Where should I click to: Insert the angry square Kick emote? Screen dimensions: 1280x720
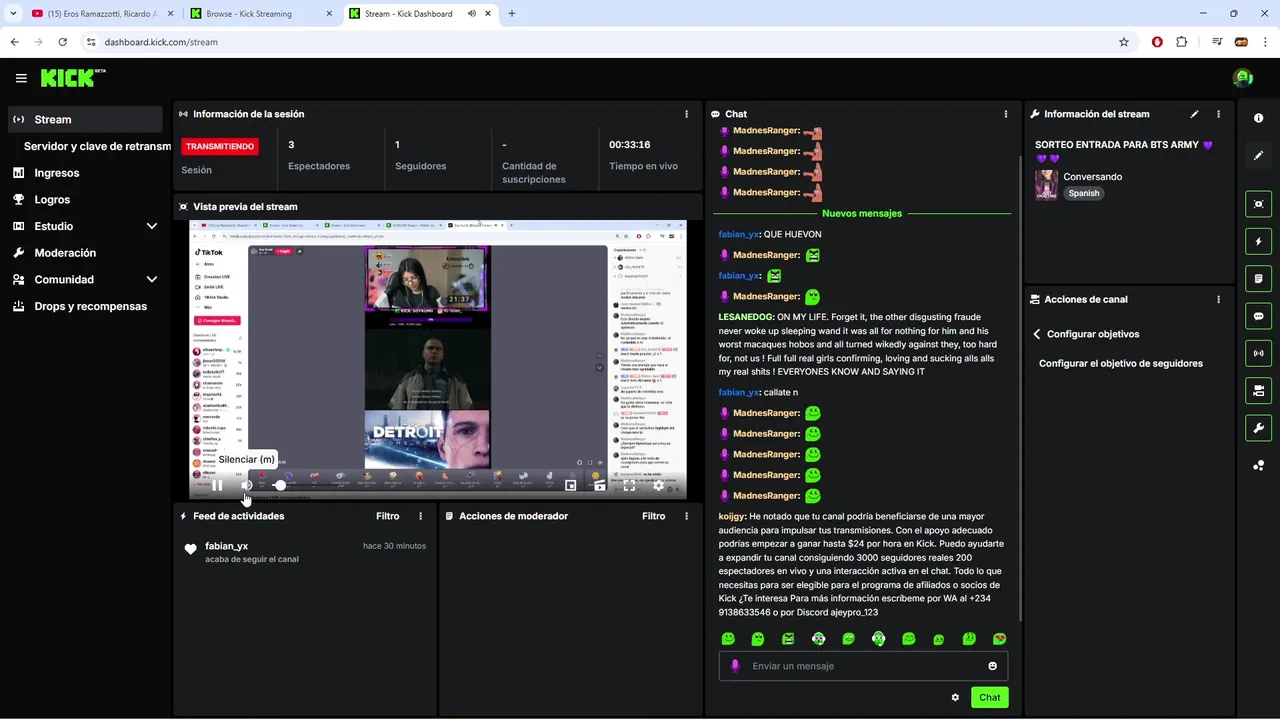[788, 639]
